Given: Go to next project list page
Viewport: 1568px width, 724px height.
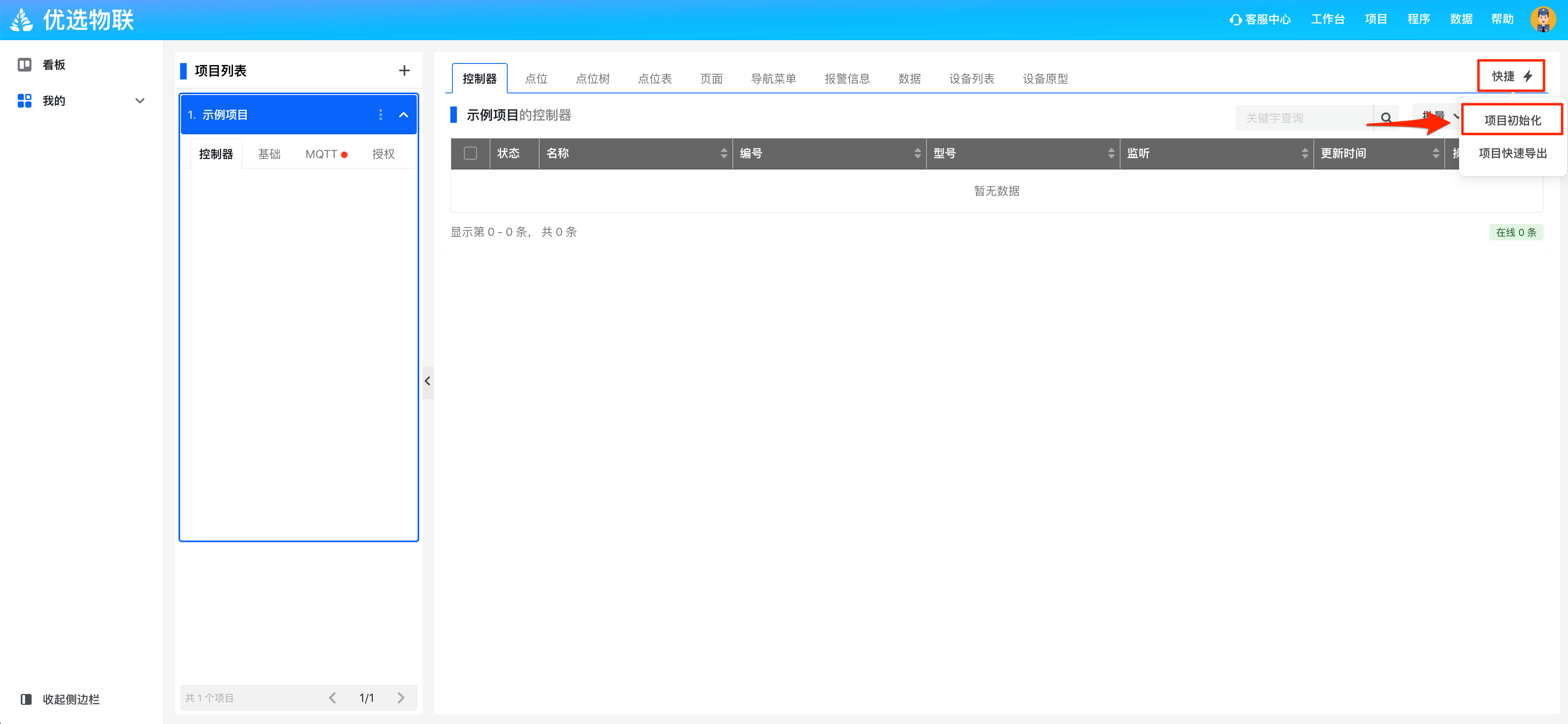Looking at the screenshot, I should [400, 698].
